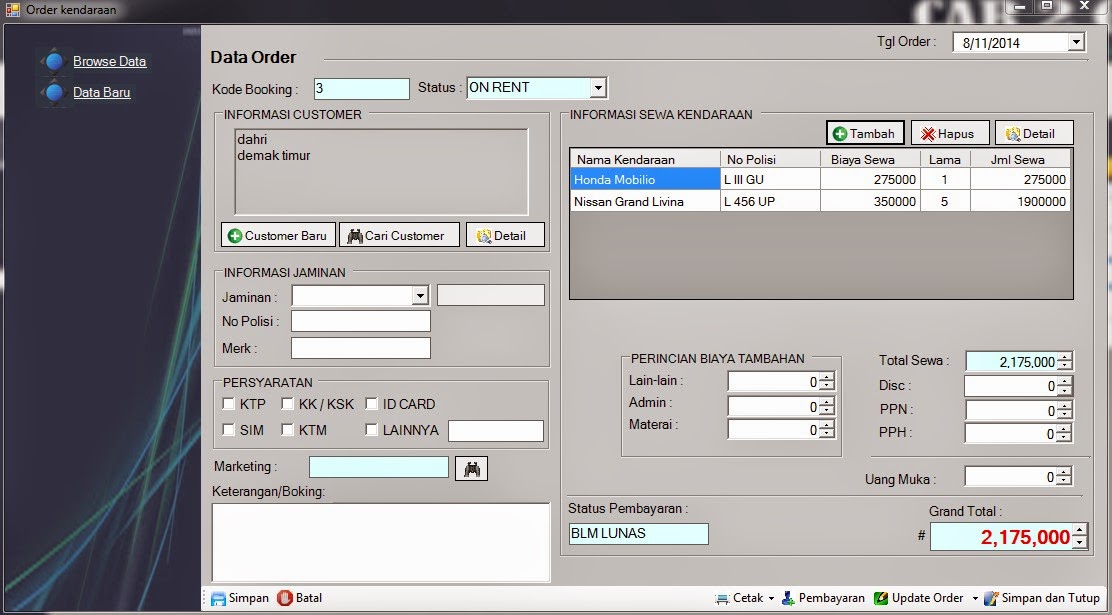Increase Uang Muka with the up stepper arrow
This screenshot has height=615, width=1112.
pyautogui.click(x=1062, y=471)
